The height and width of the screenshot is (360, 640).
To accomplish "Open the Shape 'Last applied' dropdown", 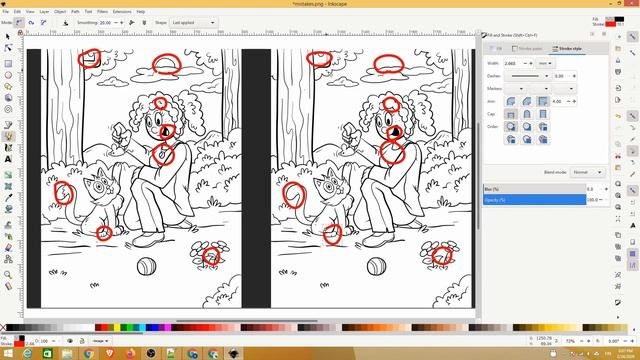I will (x=193, y=23).
